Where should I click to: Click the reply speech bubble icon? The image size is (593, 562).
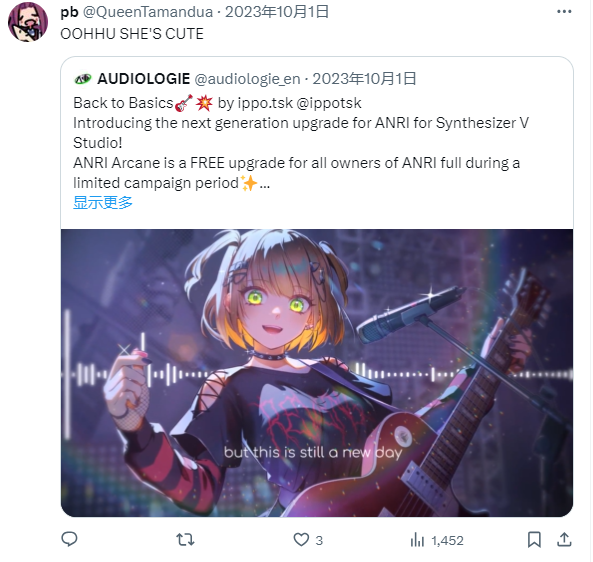point(69,539)
